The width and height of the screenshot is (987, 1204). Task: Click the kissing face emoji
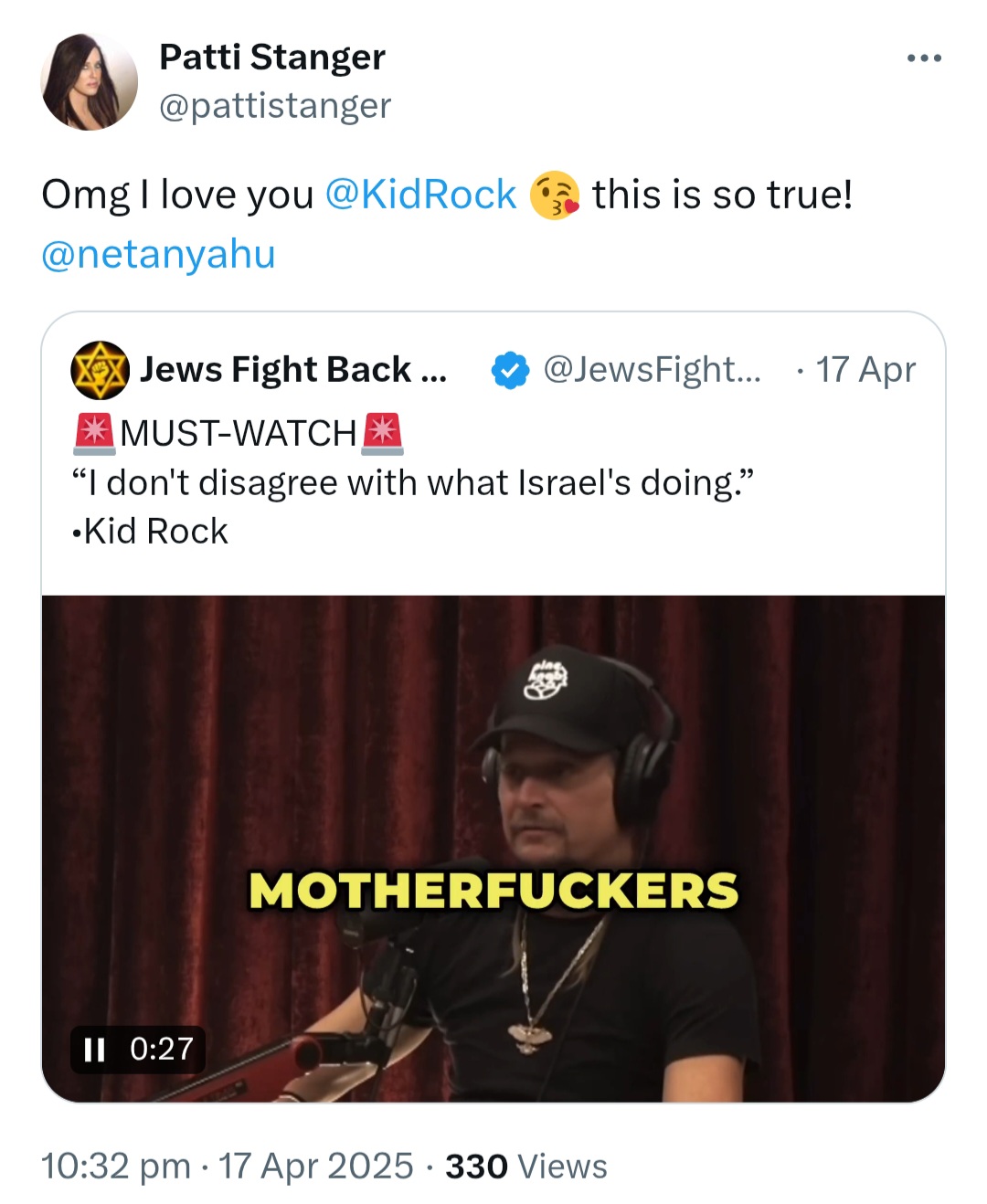click(554, 195)
